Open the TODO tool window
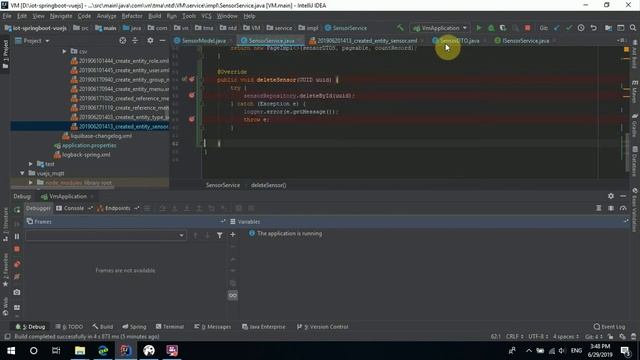The width and height of the screenshot is (640, 360). 69,327
